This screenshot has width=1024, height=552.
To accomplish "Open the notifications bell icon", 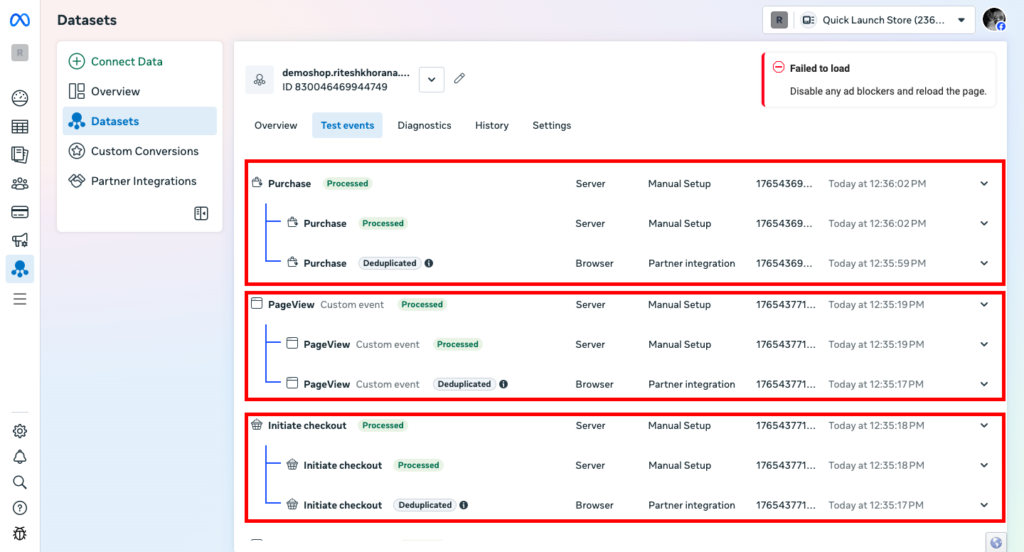I will pyautogui.click(x=20, y=457).
